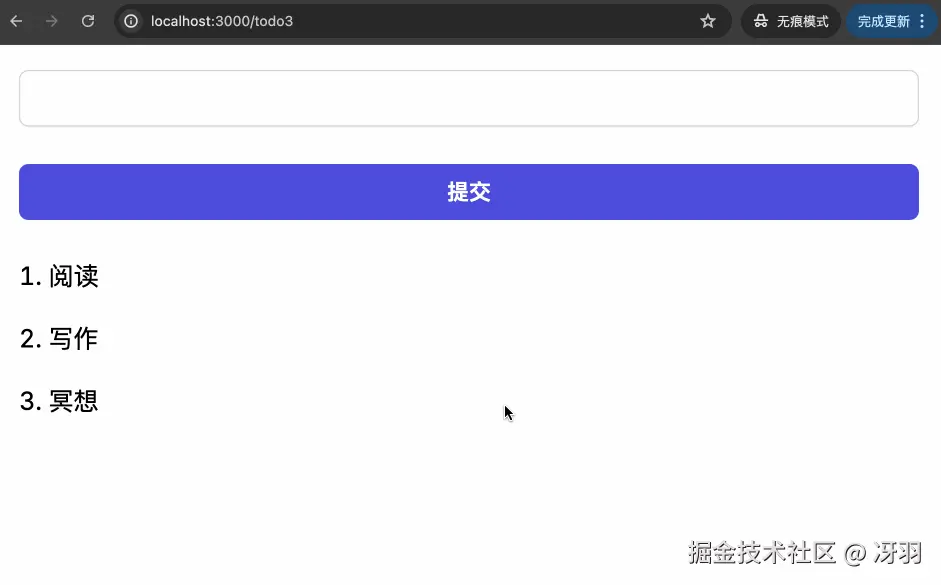Open site information via the info icon

tap(130, 20)
